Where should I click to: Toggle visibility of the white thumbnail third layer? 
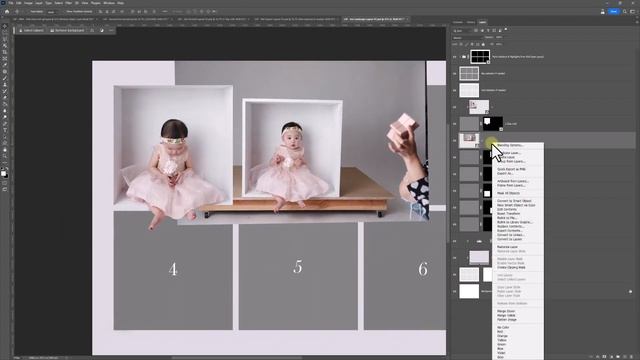[x=455, y=90]
